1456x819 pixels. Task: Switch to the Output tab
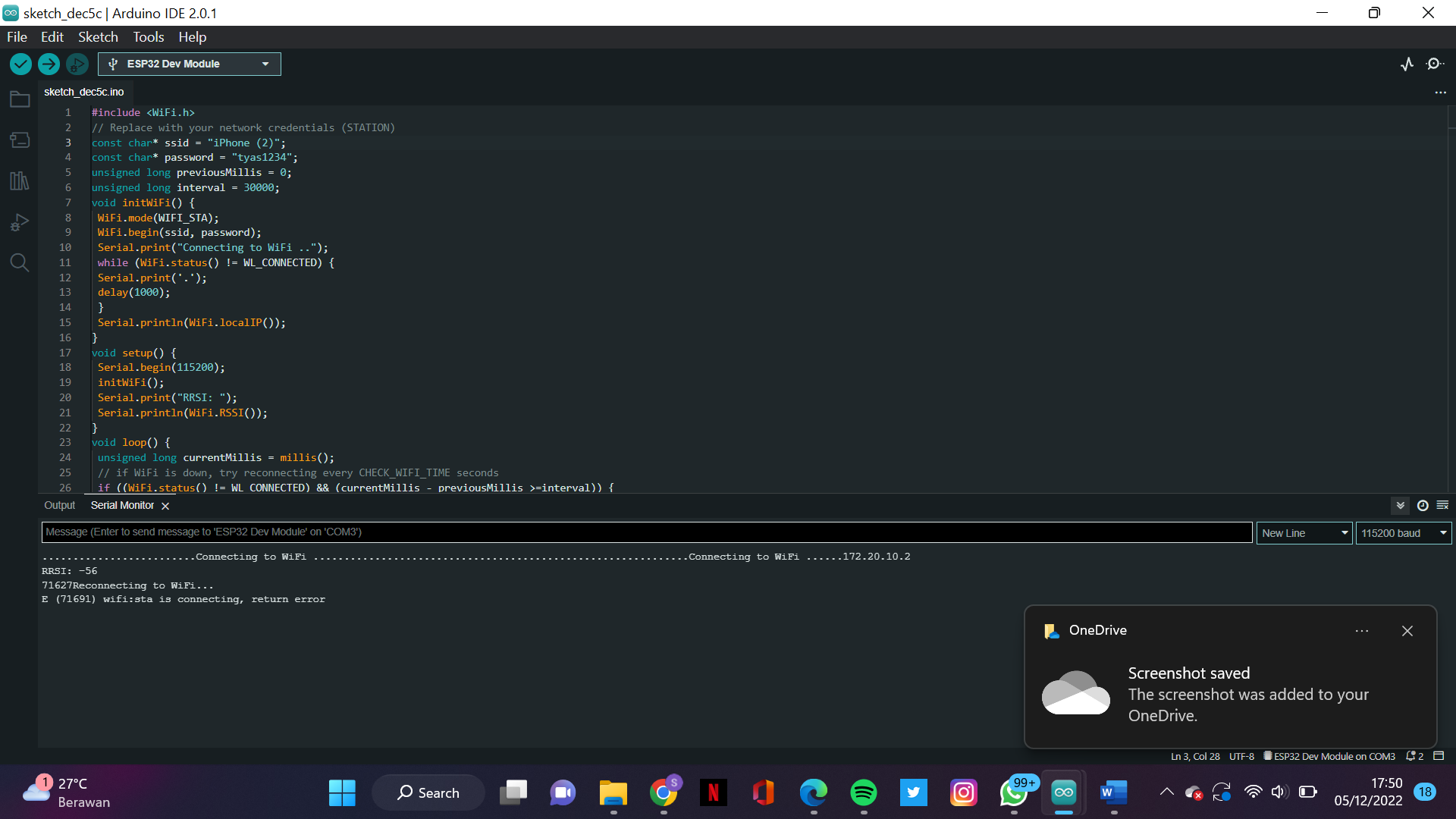59,505
